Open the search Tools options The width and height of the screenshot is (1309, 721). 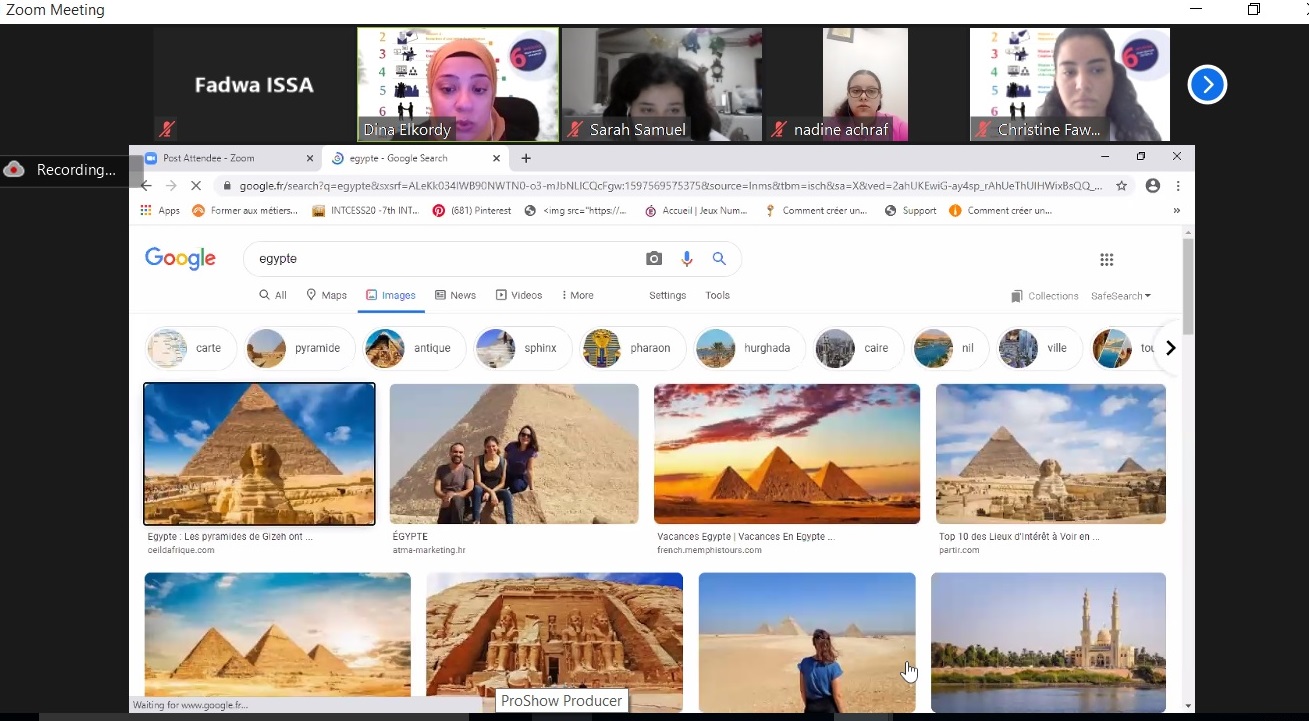[x=717, y=296]
